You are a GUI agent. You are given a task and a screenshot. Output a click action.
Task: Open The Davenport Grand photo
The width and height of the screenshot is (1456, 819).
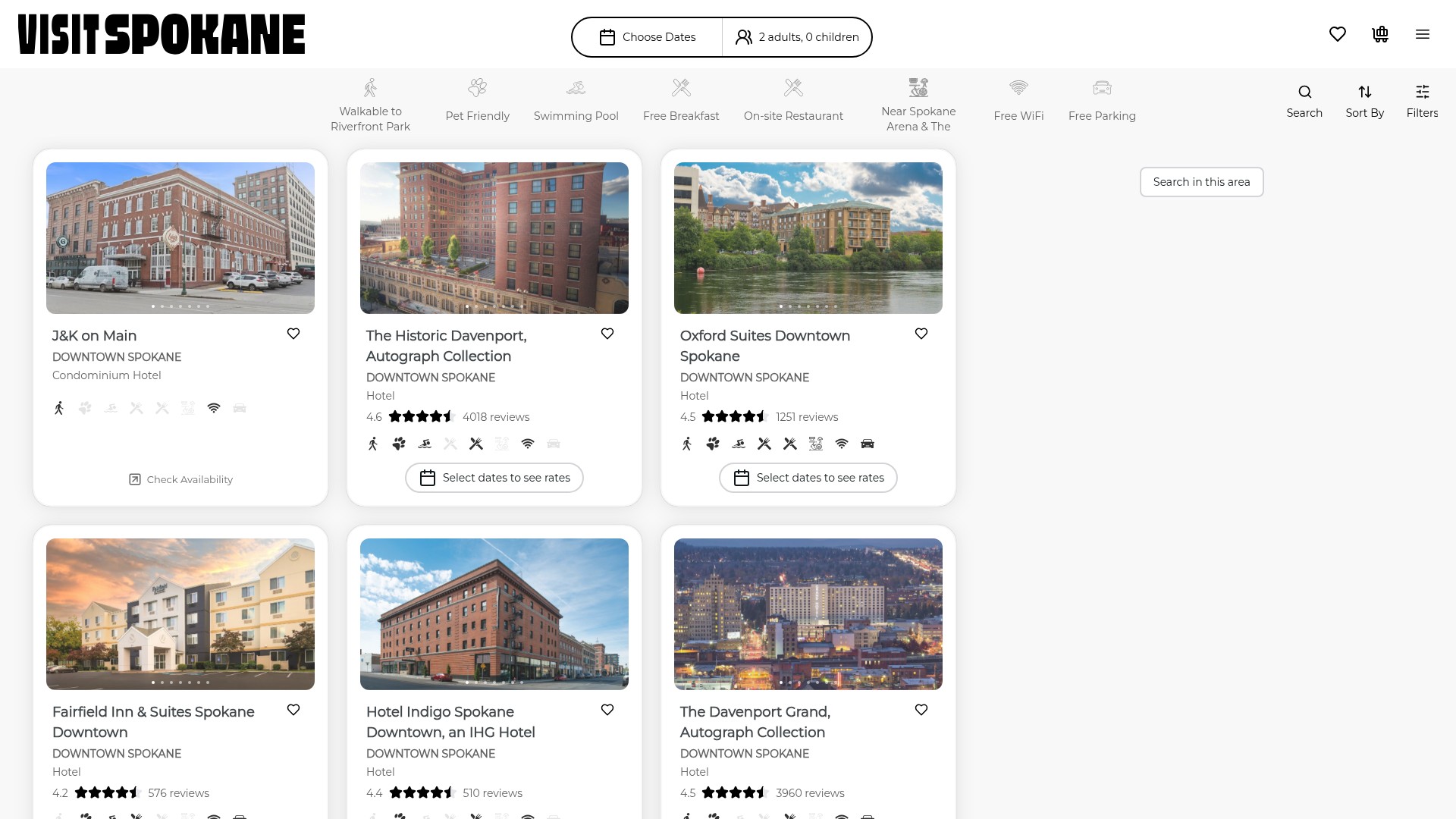(x=808, y=614)
